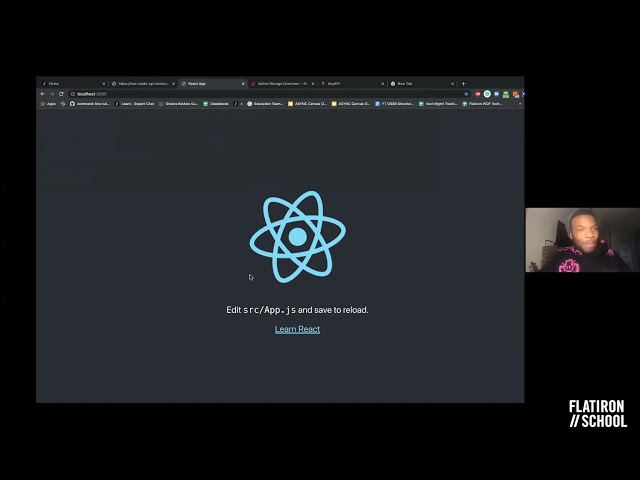Open the first ASYNC Canvas folder bookmark
The image size is (640, 480).
coord(307,104)
